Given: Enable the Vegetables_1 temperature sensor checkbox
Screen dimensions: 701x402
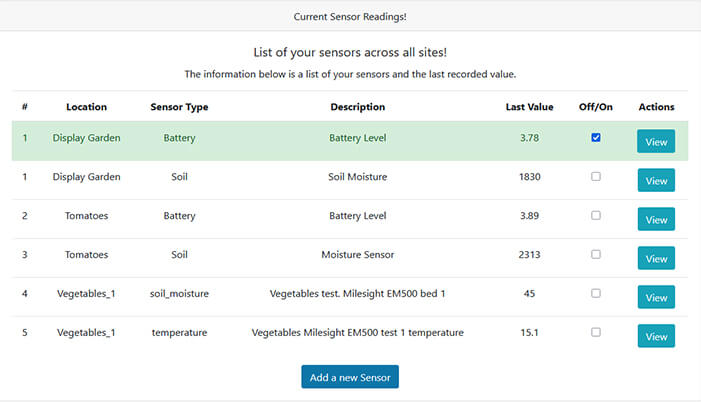Looking at the screenshot, I should coord(596,332).
